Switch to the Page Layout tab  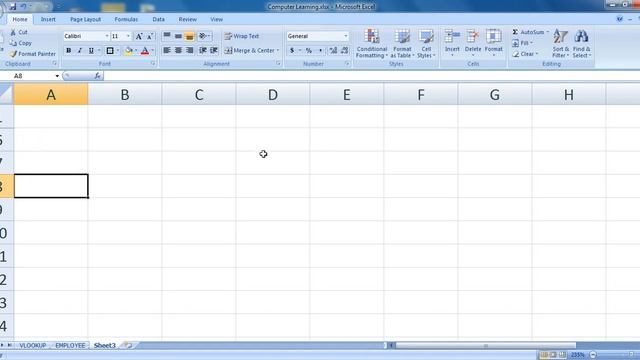(85, 19)
